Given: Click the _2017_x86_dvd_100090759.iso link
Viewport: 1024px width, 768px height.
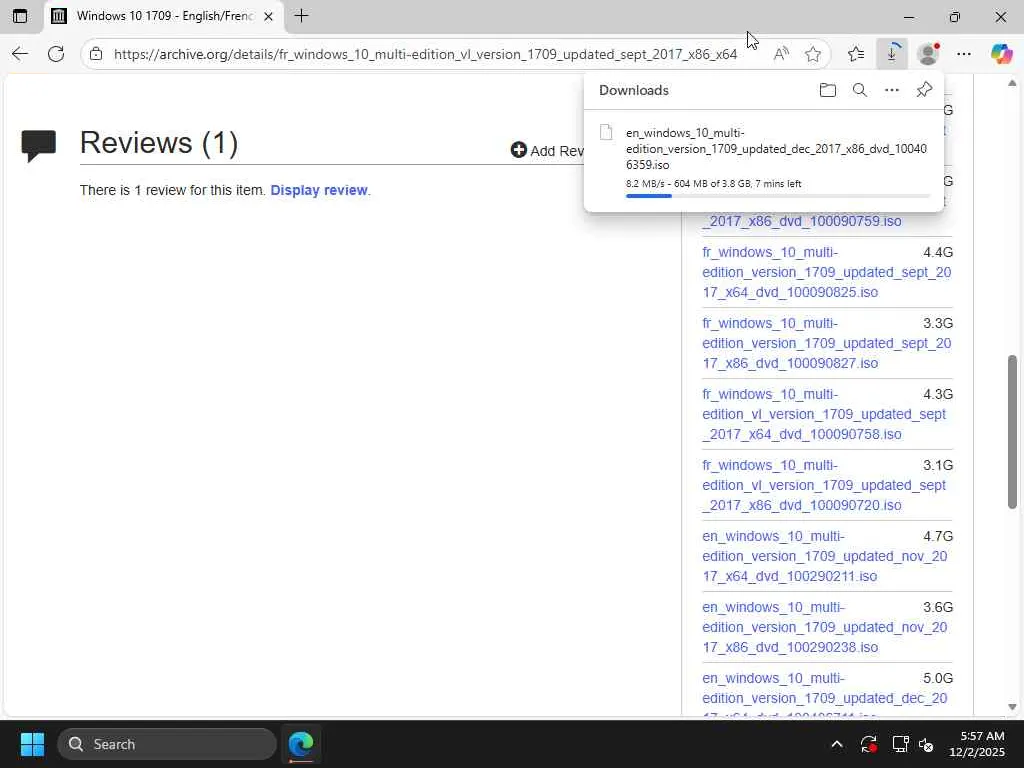Looking at the screenshot, I should coord(801,221).
